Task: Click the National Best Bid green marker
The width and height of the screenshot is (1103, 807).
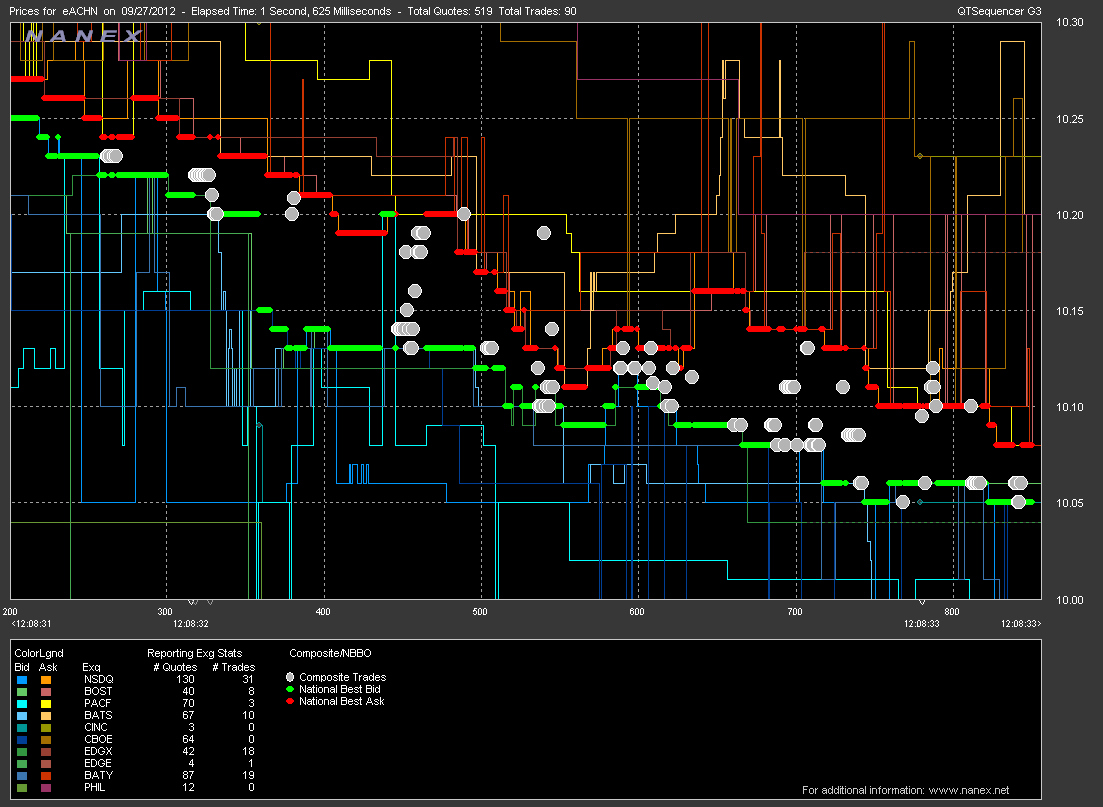Action: 290,690
